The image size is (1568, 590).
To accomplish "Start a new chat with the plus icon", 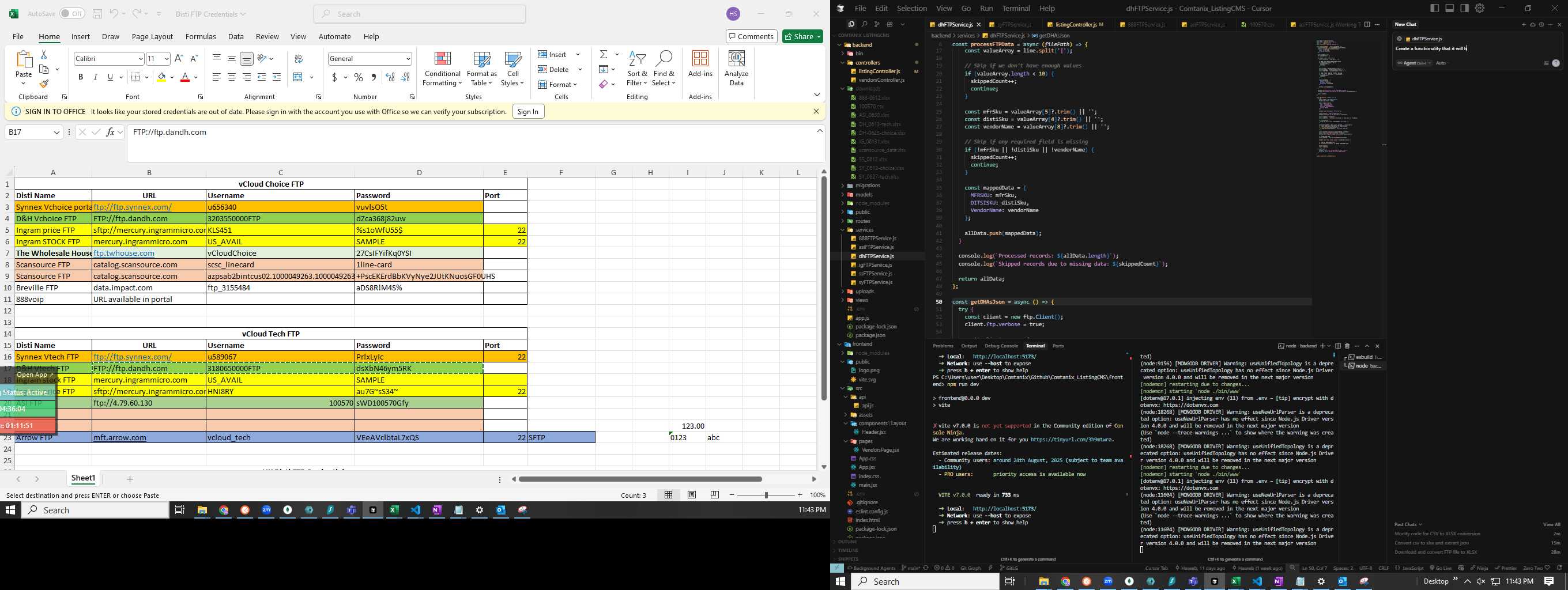I will coord(1524,24).
